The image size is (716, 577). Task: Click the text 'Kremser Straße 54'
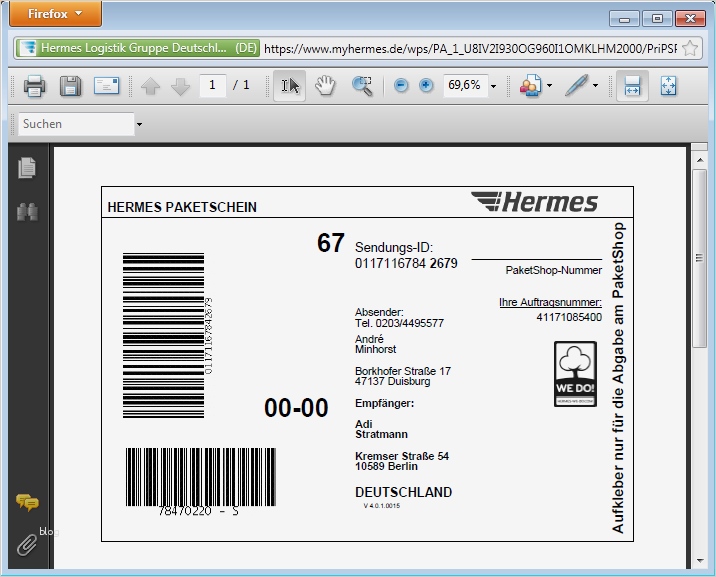pos(402,456)
